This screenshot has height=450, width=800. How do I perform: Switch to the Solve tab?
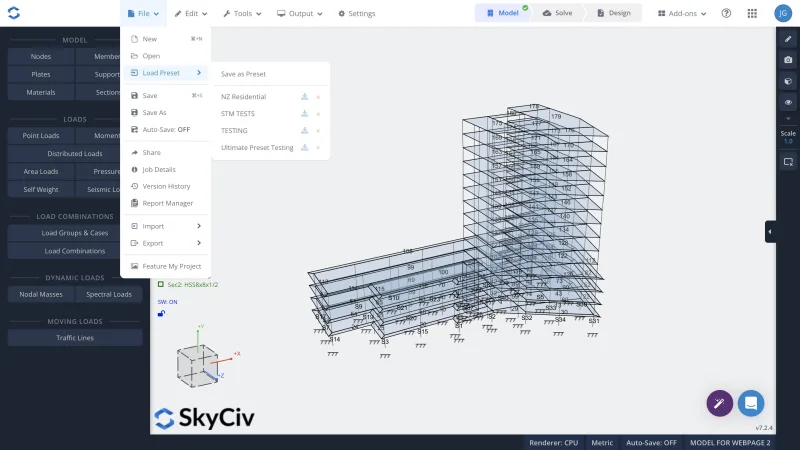pyautogui.click(x=557, y=13)
